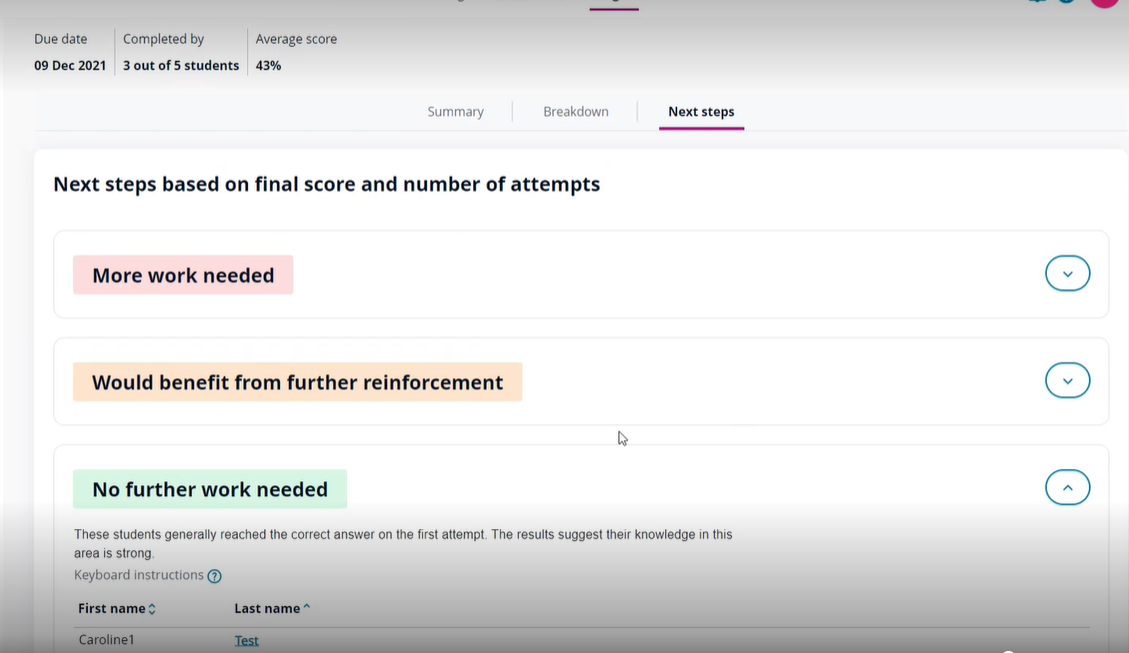This screenshot has width=1129, height=653.
Task: Click the green No further work needed label
Action: [210, 489]
